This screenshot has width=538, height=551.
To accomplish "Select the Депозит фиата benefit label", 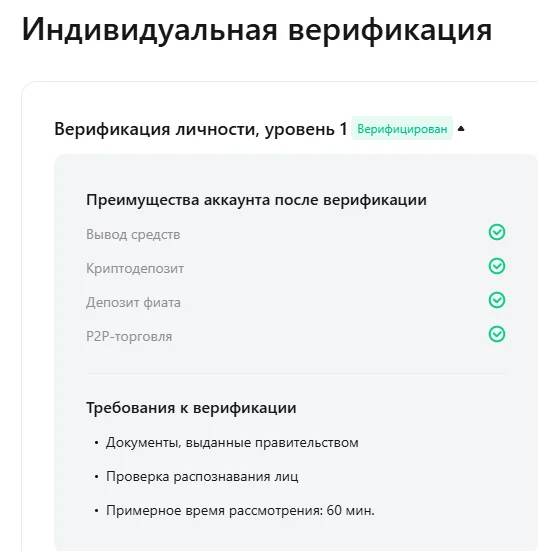I will [x=133, y=302].
